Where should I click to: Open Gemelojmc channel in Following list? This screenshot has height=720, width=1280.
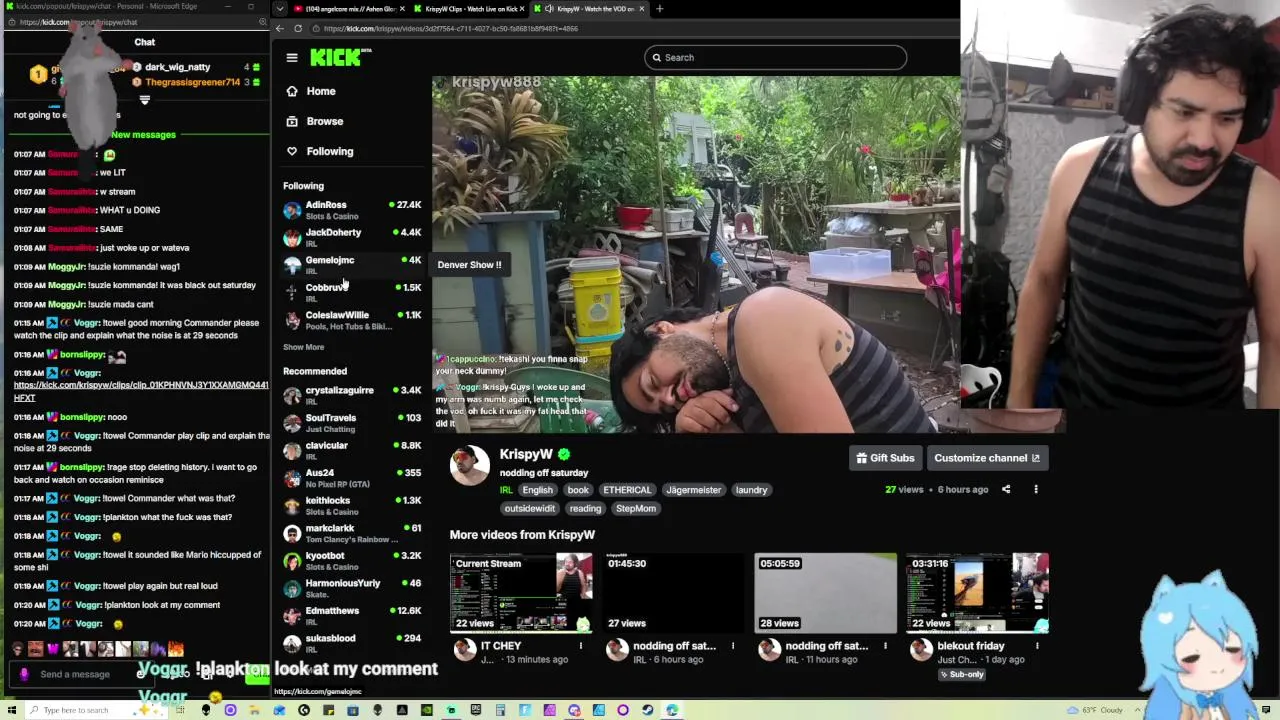pos(353,265)
